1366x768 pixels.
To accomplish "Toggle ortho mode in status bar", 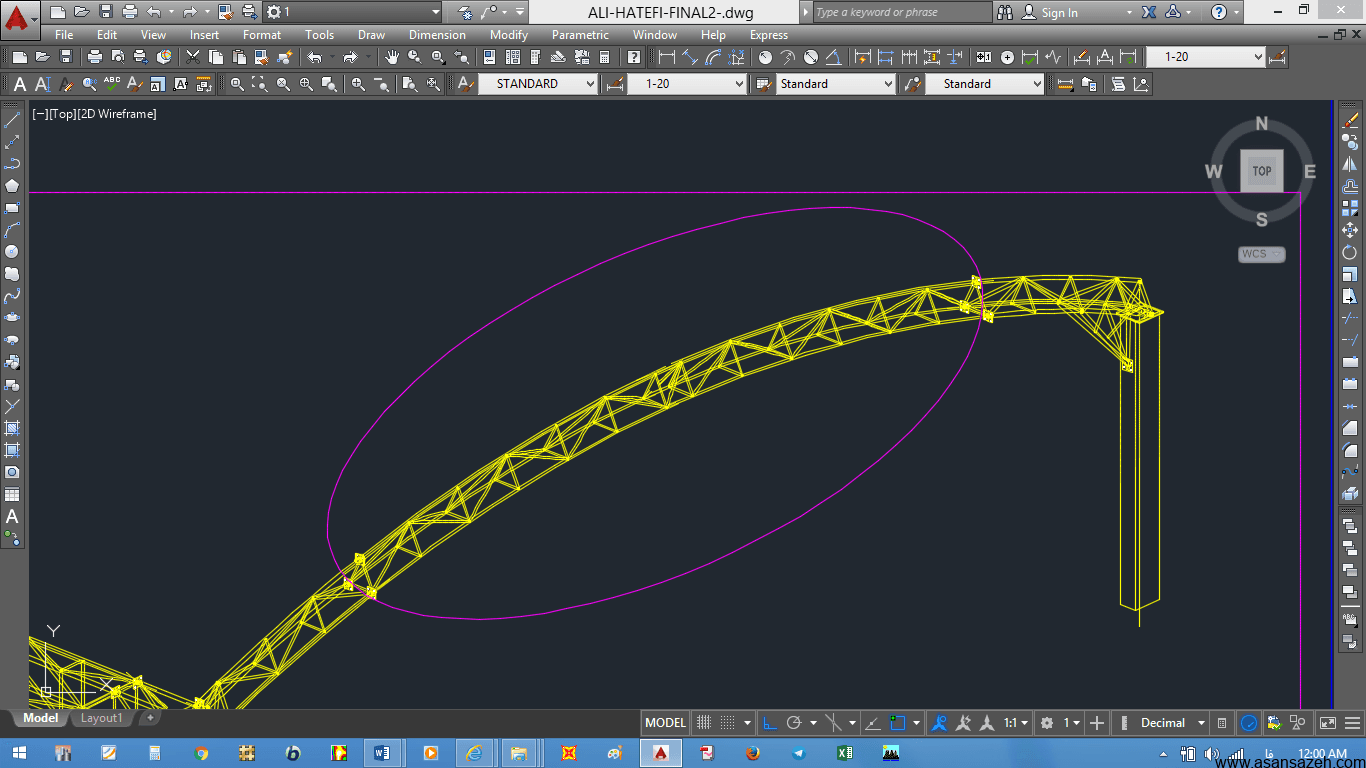I will pos(770,722).
